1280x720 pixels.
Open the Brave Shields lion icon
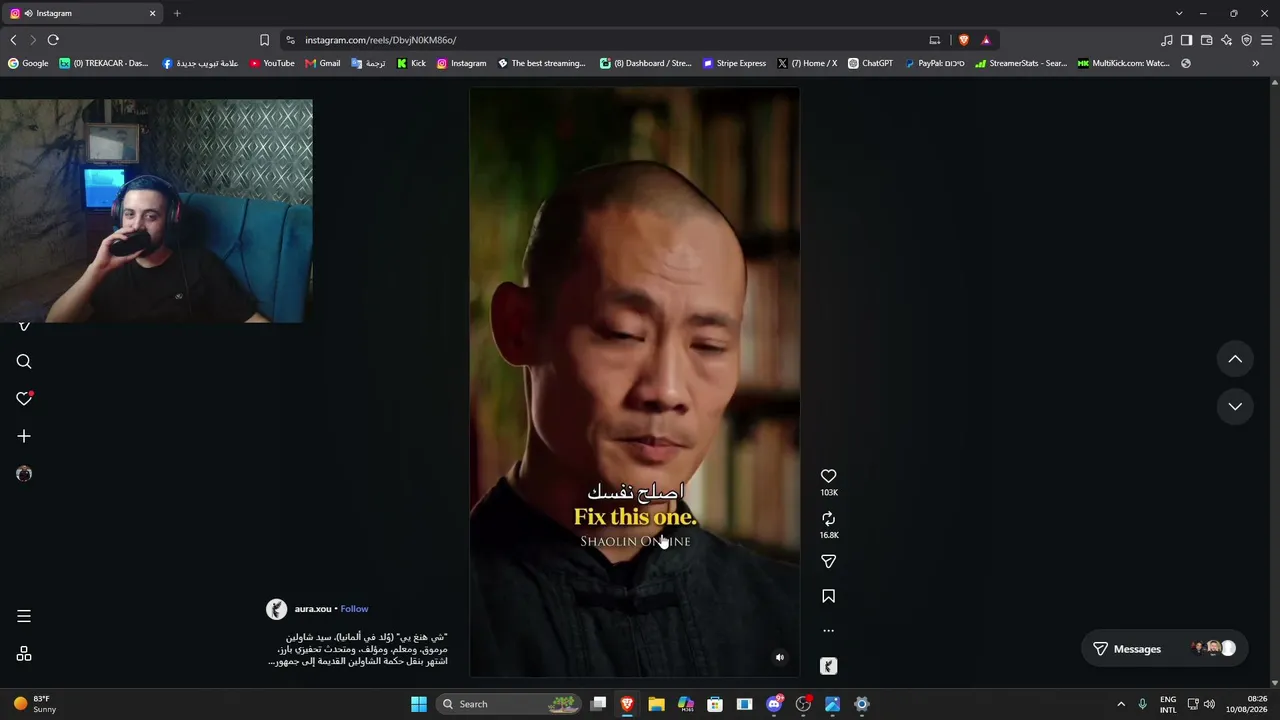pos(964,40)
